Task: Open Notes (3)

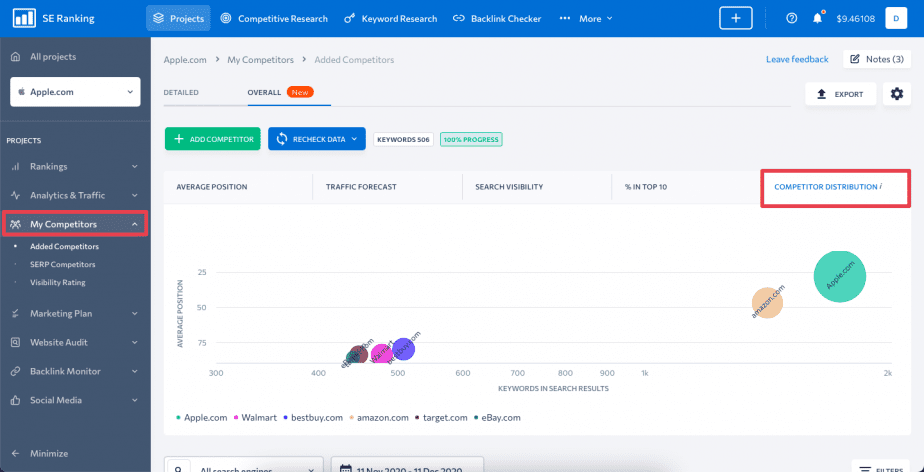Action: tap(877, 59)
